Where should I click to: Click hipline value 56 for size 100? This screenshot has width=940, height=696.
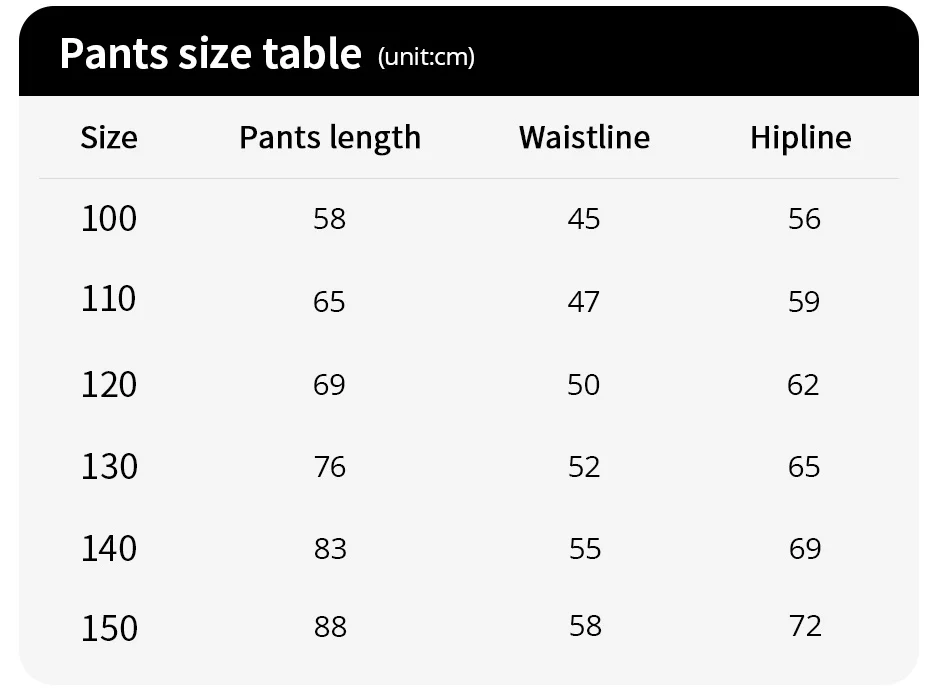point(804,219)
